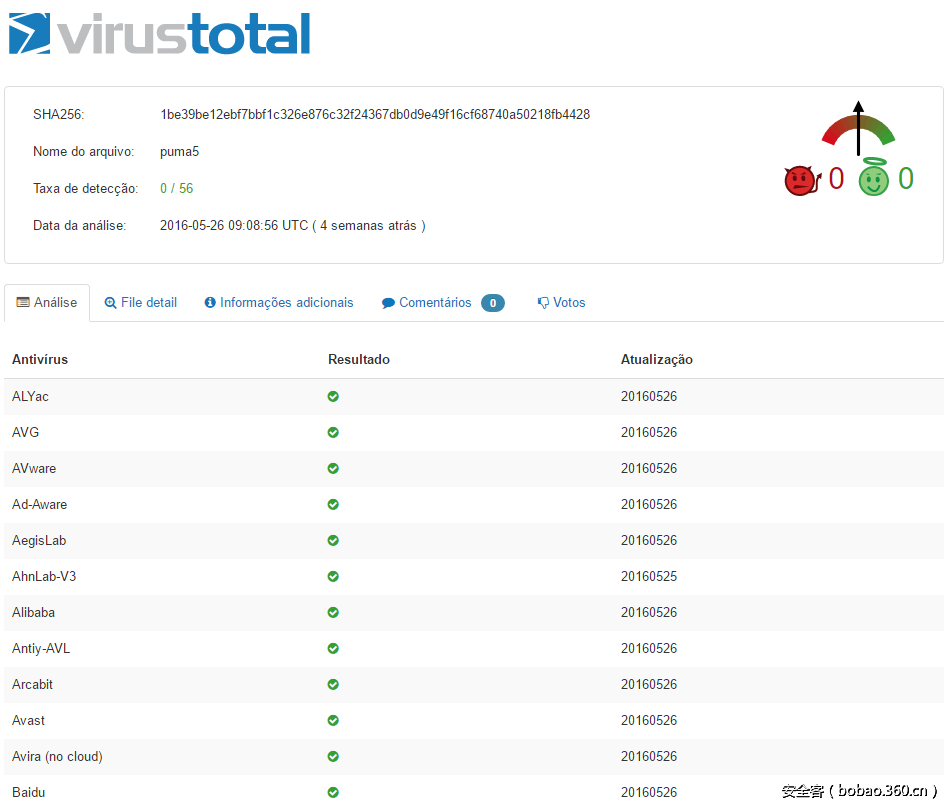The height and width of the screenshot is (809, 952).
Task: Click the Baidu antivirus name
Action: (x=29, y=792)
